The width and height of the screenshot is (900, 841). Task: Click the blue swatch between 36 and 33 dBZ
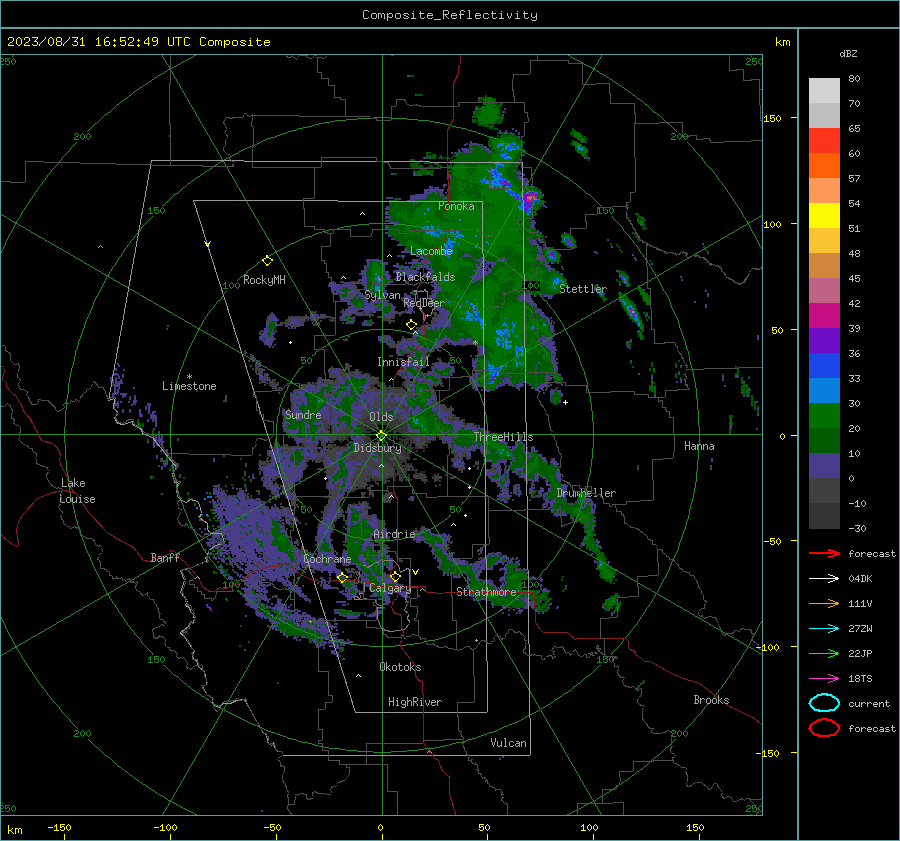pos(824,366)
